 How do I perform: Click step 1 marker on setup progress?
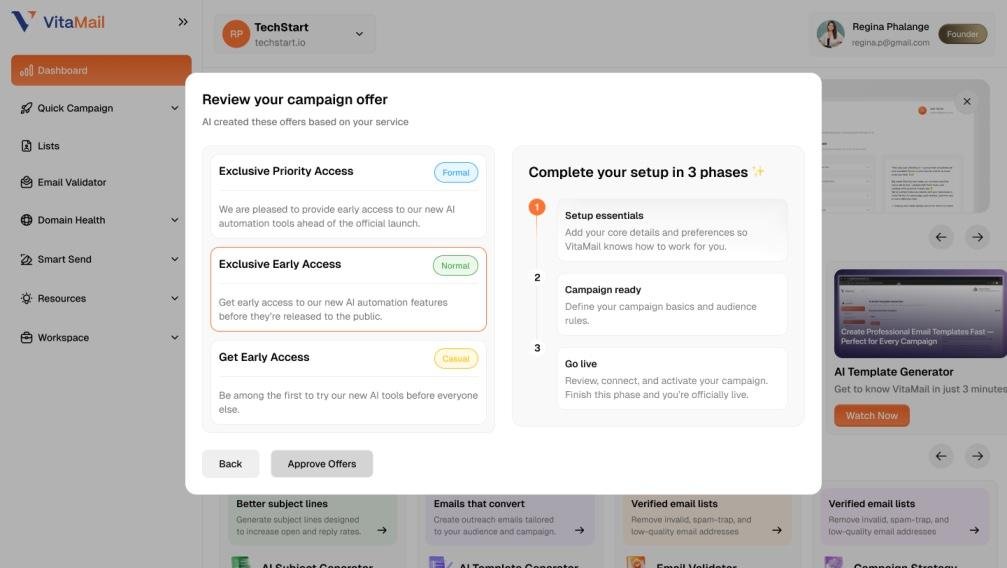click(537, 207)
